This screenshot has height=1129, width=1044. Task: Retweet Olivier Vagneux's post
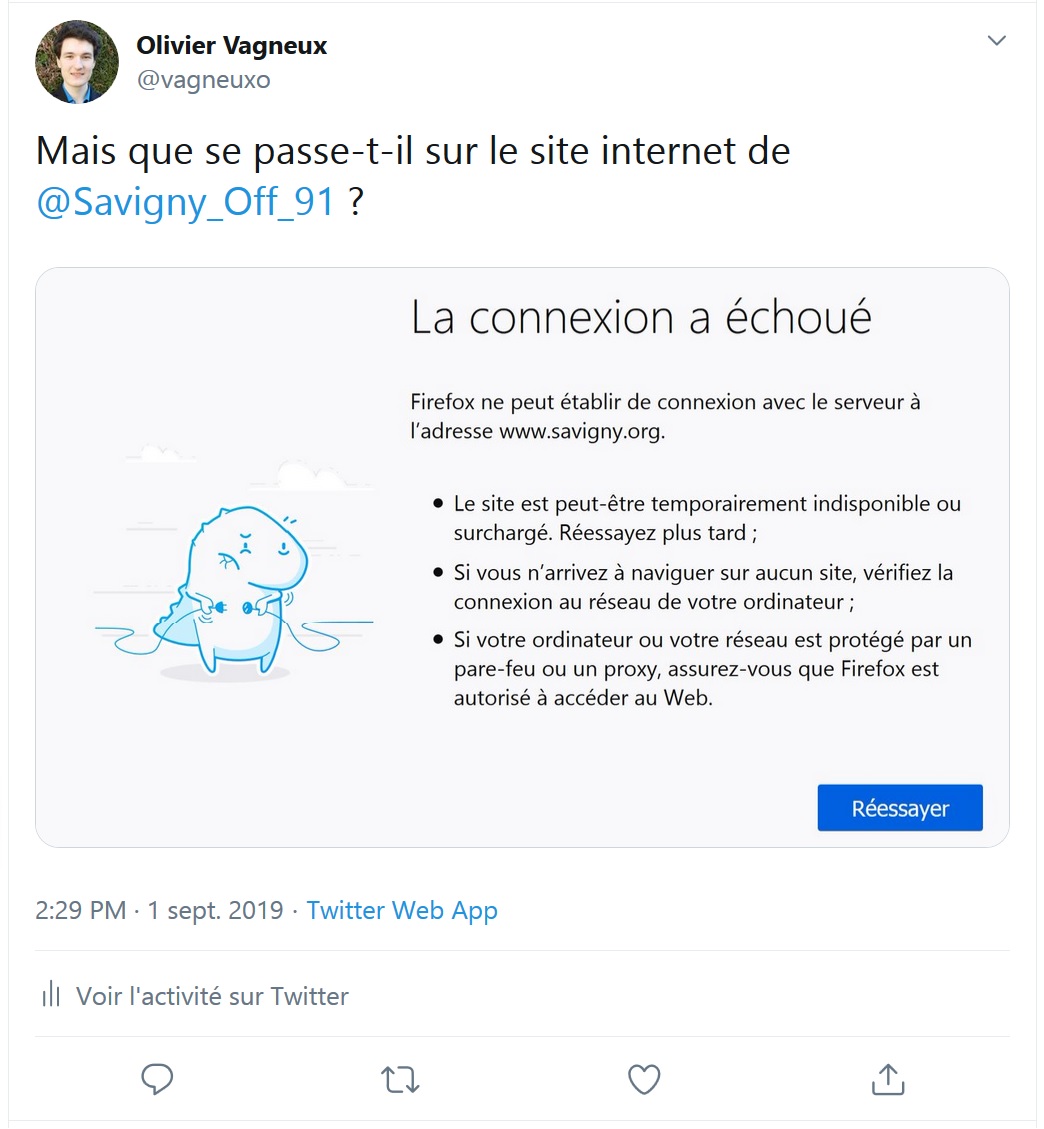(400, 1079)
